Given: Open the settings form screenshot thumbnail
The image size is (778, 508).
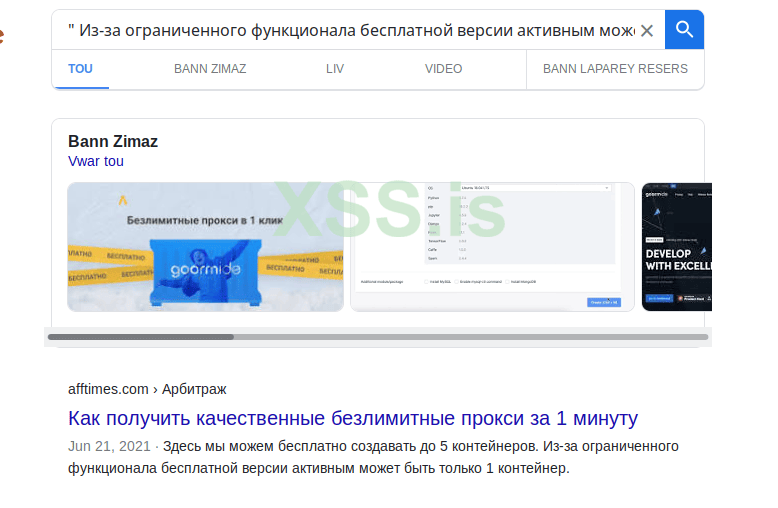Looking at the screenshot, I should pos(492,247).
